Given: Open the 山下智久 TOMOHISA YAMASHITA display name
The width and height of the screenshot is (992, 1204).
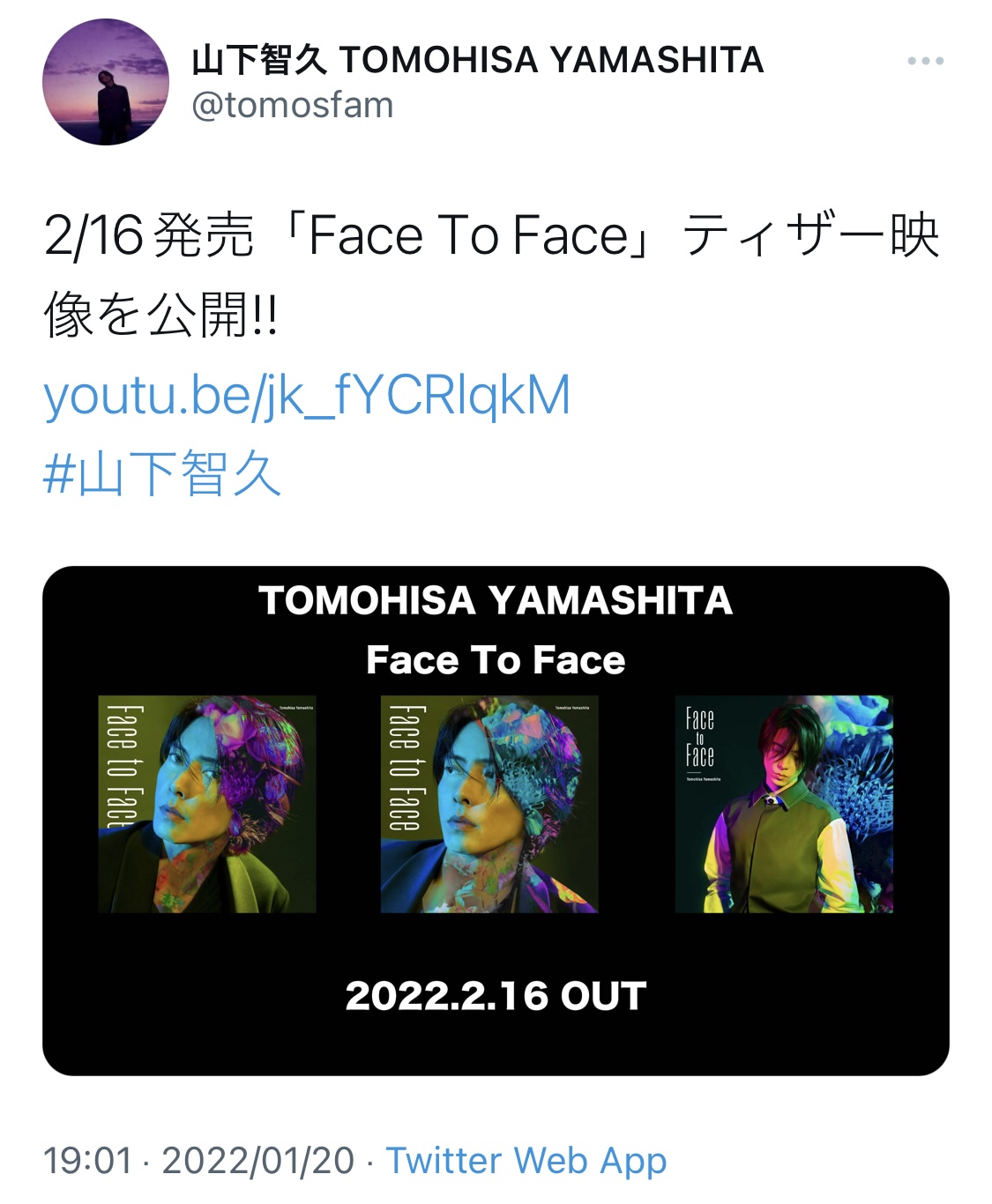Looking at the screenshot, I should click(477, 60).
